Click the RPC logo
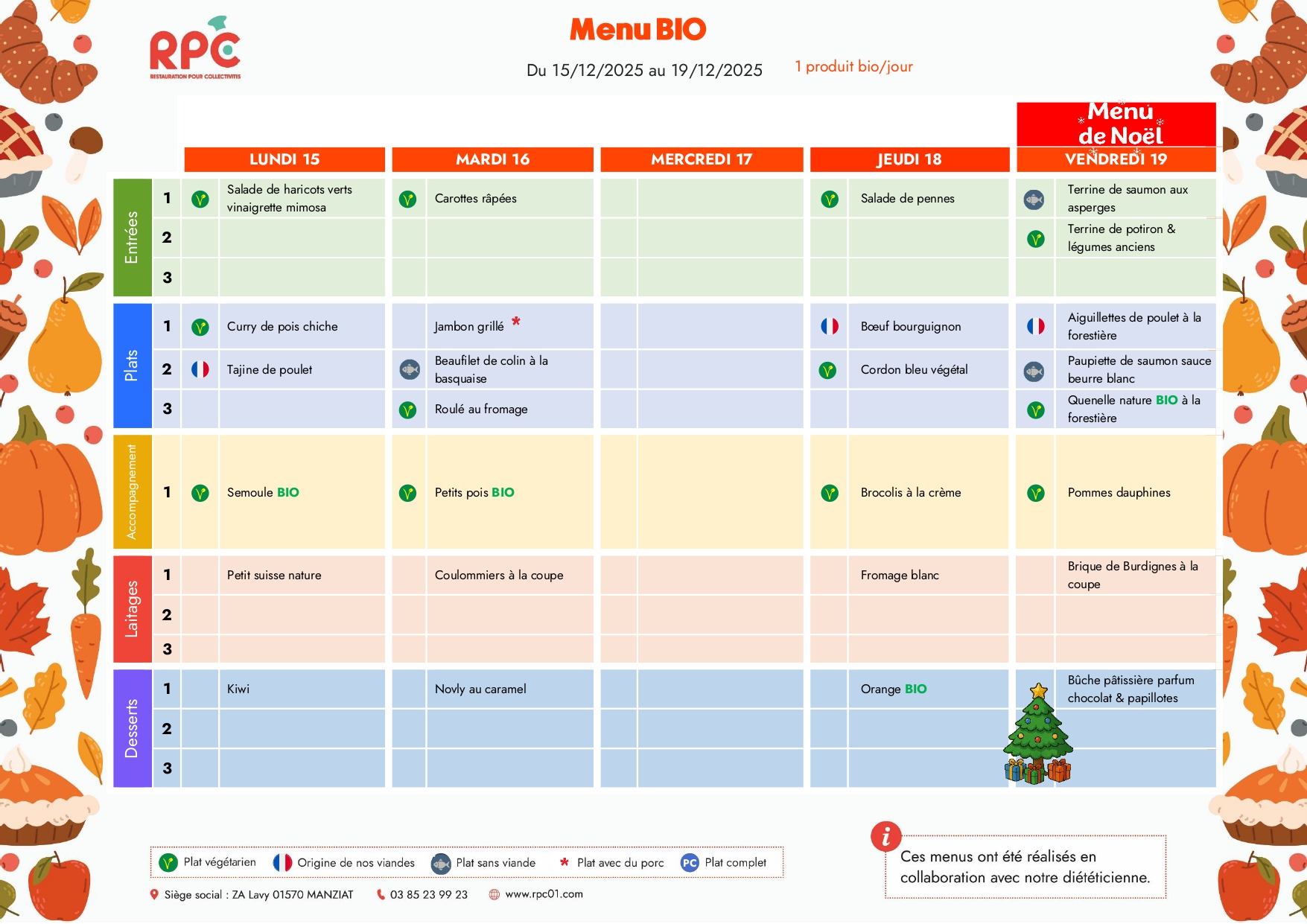Screen dimensions: 1307x924 (195, 48)
